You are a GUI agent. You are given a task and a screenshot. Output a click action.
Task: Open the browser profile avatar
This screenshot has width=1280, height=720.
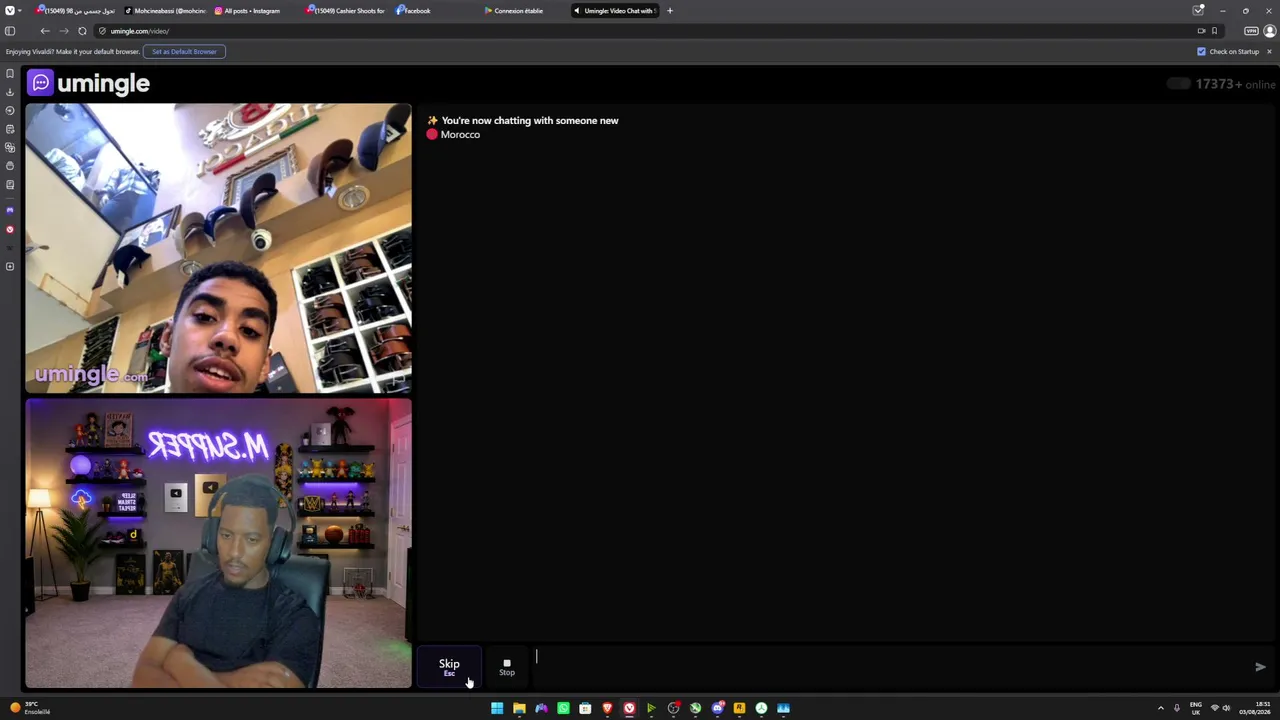(1270, 31)
